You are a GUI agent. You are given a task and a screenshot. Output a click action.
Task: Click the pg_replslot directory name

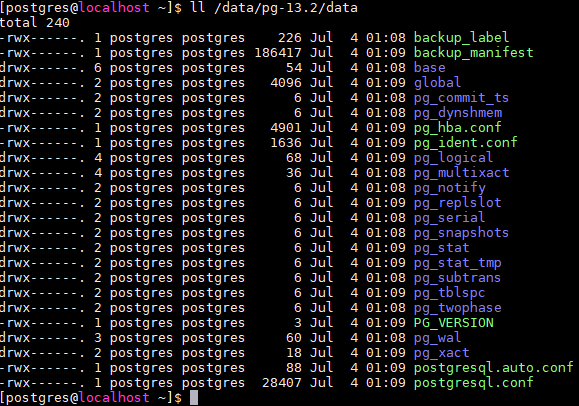click(458, 203)
